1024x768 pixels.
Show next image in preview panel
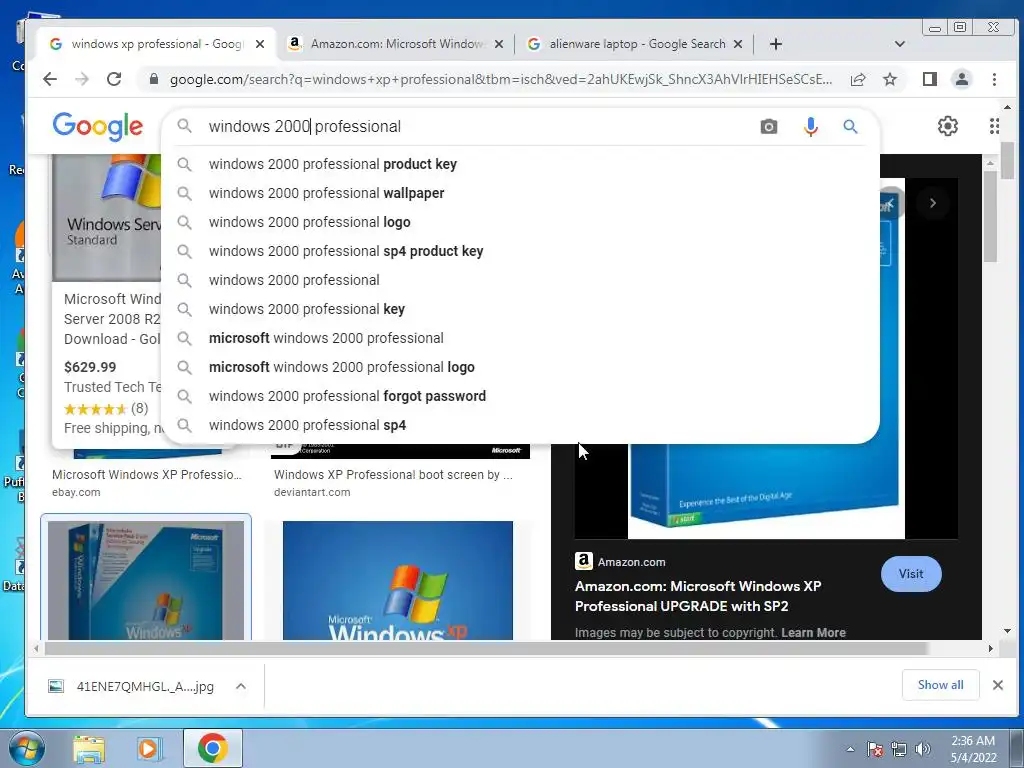tap(933, 203)
